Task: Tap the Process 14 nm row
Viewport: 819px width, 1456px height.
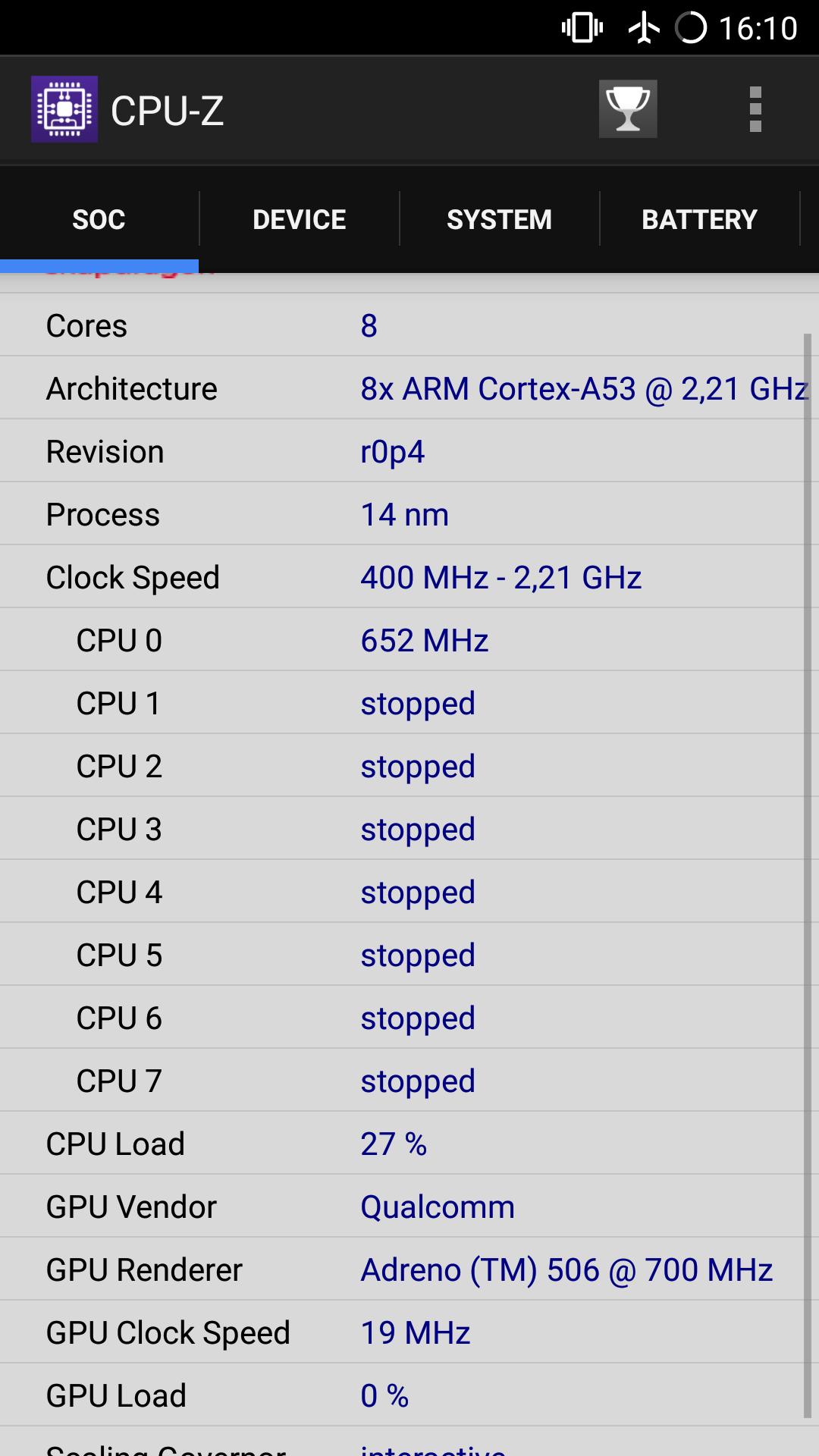Action: [x=402, y=514]
